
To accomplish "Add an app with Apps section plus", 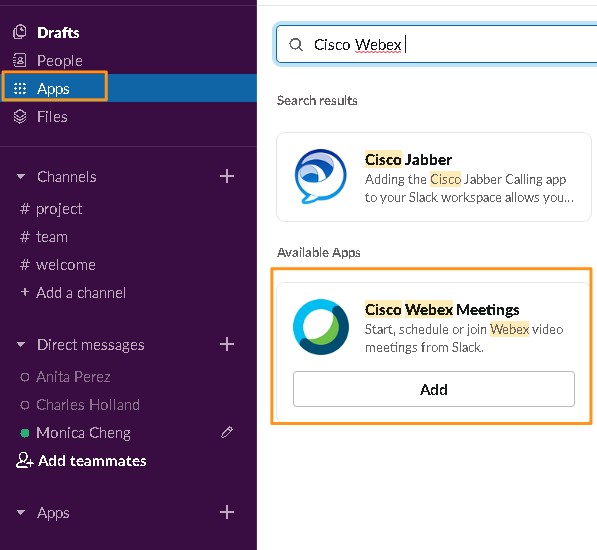I will point(227,512).
